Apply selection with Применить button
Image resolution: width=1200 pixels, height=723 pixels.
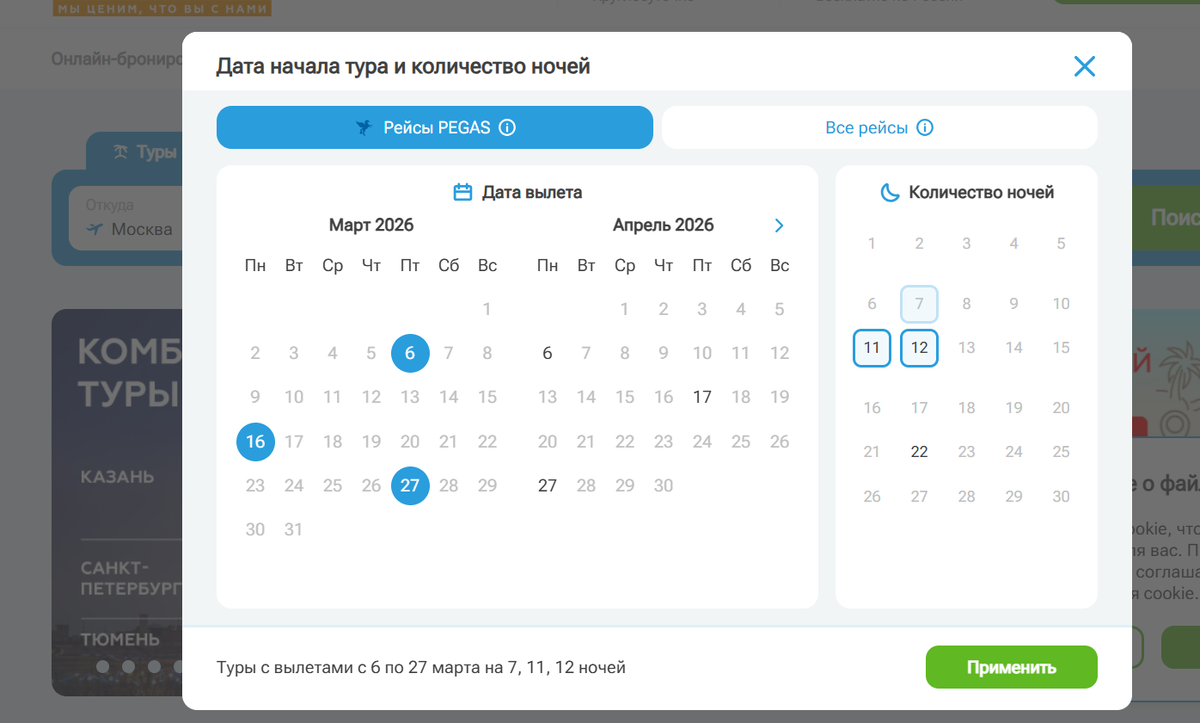(1011, 667)
